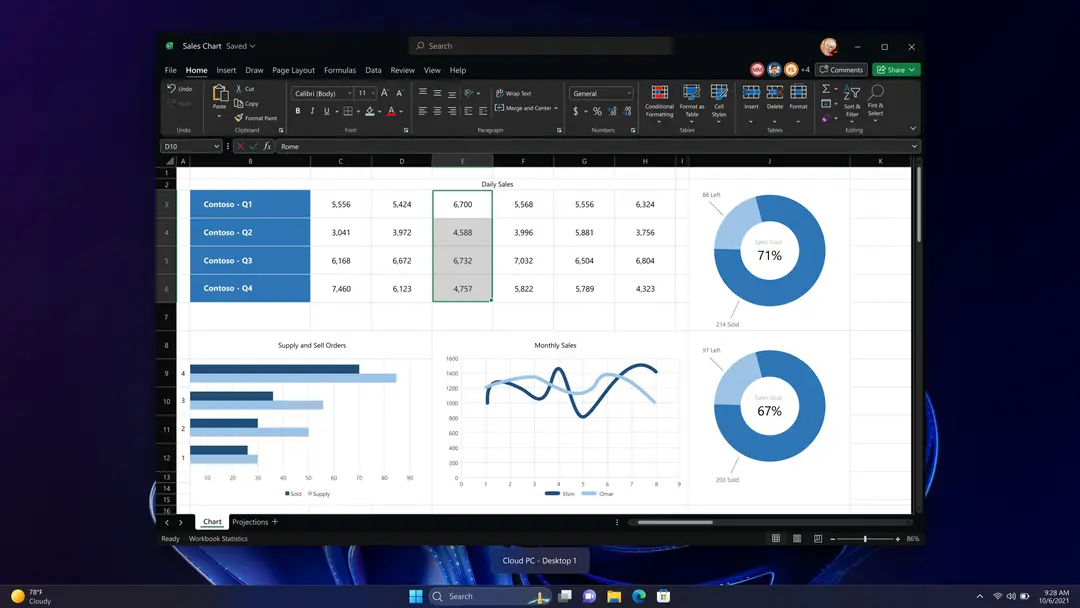The width and height of the screenshot is (1080, 608).
Task: Select the Chart sheet tab
Action: pos(212,522)
